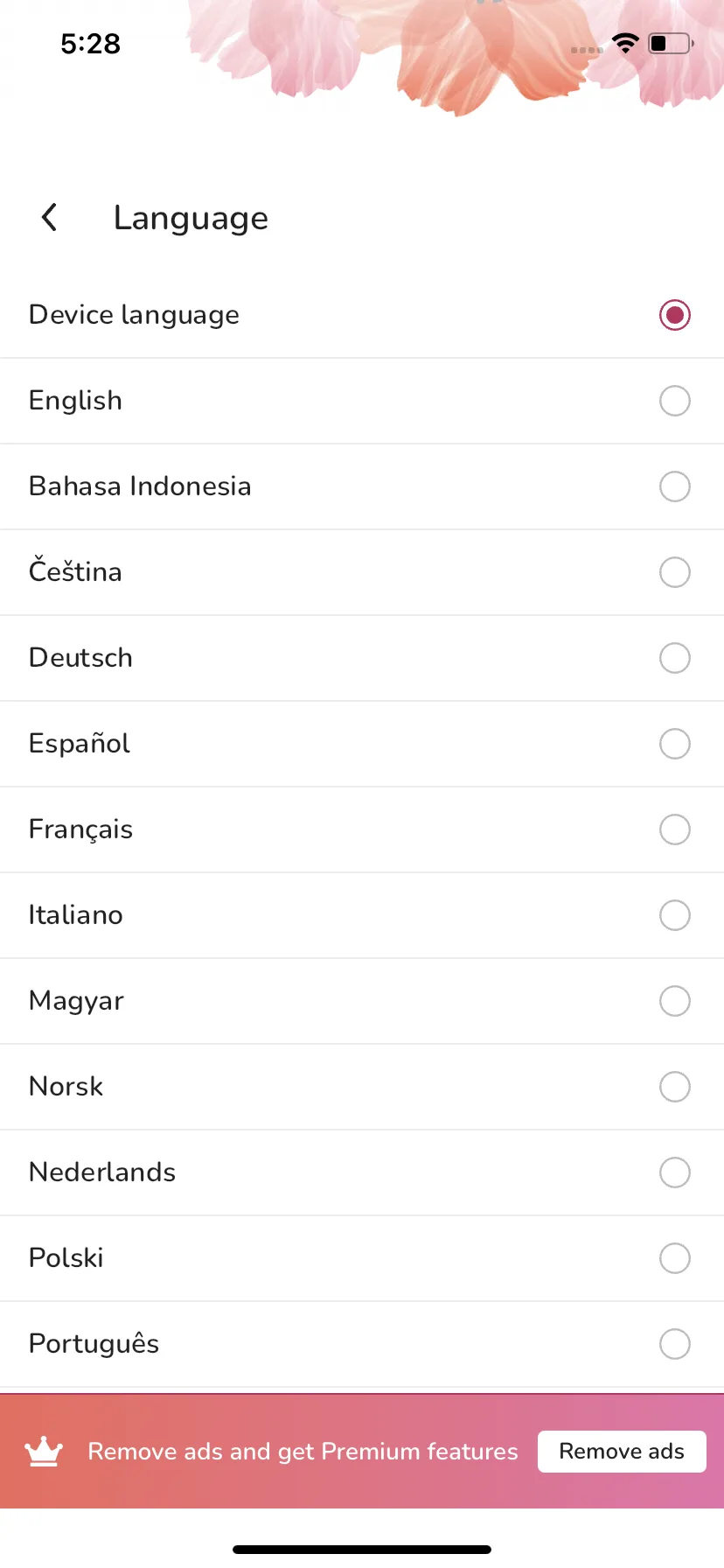Pick Deutsch radio button
Viewport: 724px width, 1568px height.
tap(675, 658)
